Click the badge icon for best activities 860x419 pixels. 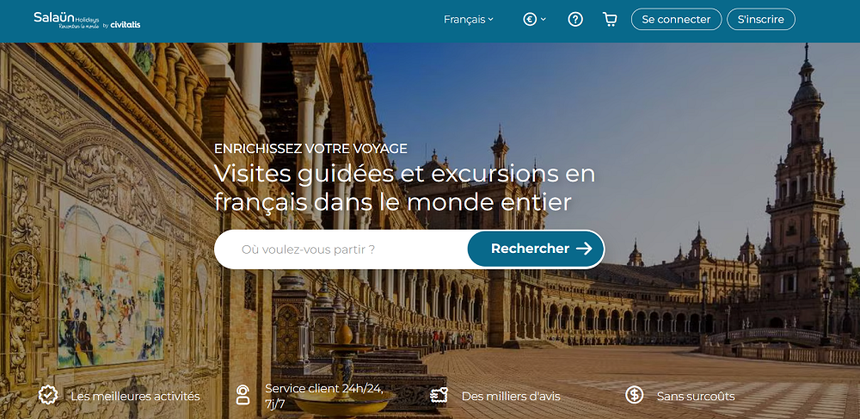click(48, 395)
